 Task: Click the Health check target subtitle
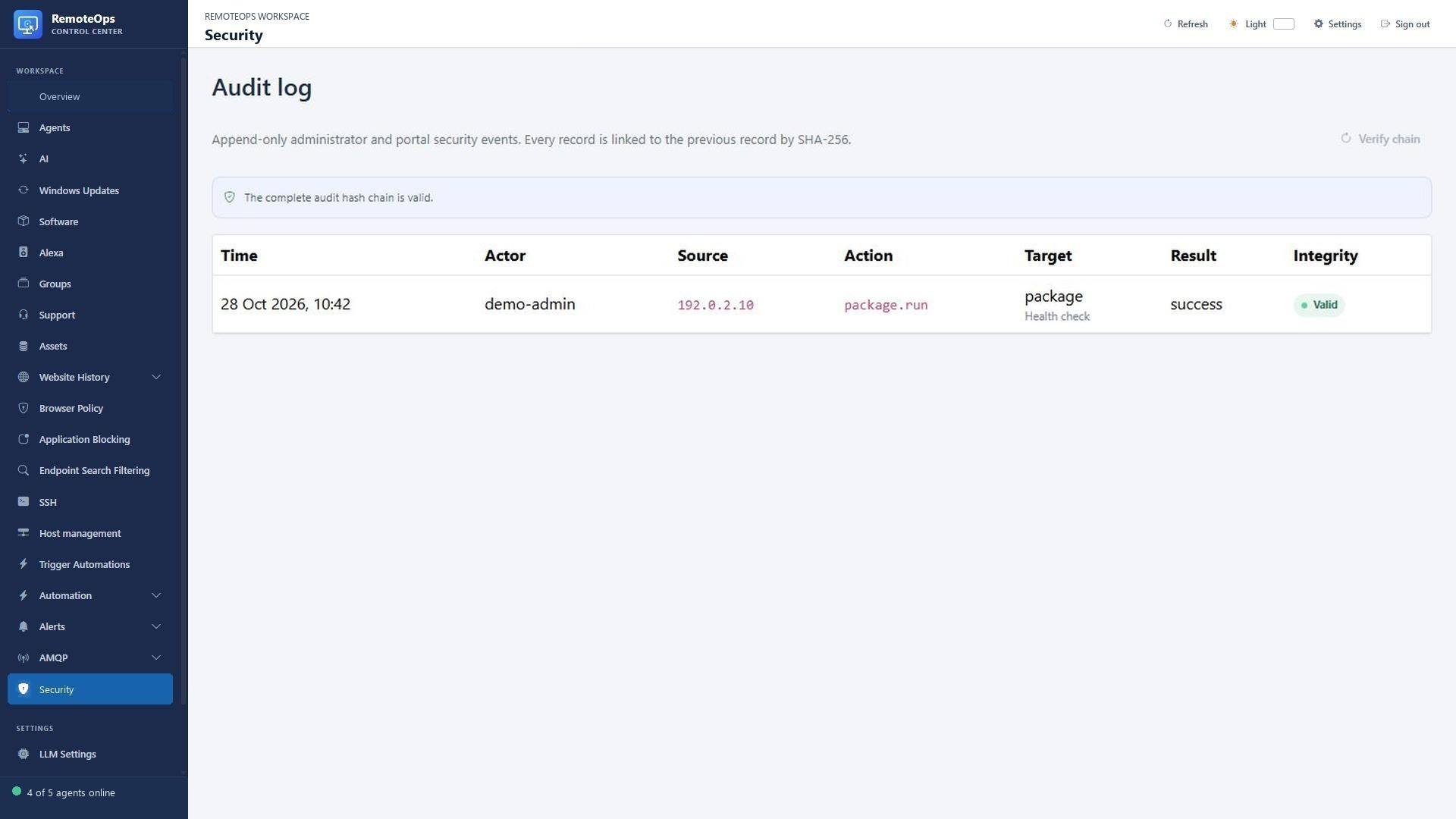point(1057,316)
